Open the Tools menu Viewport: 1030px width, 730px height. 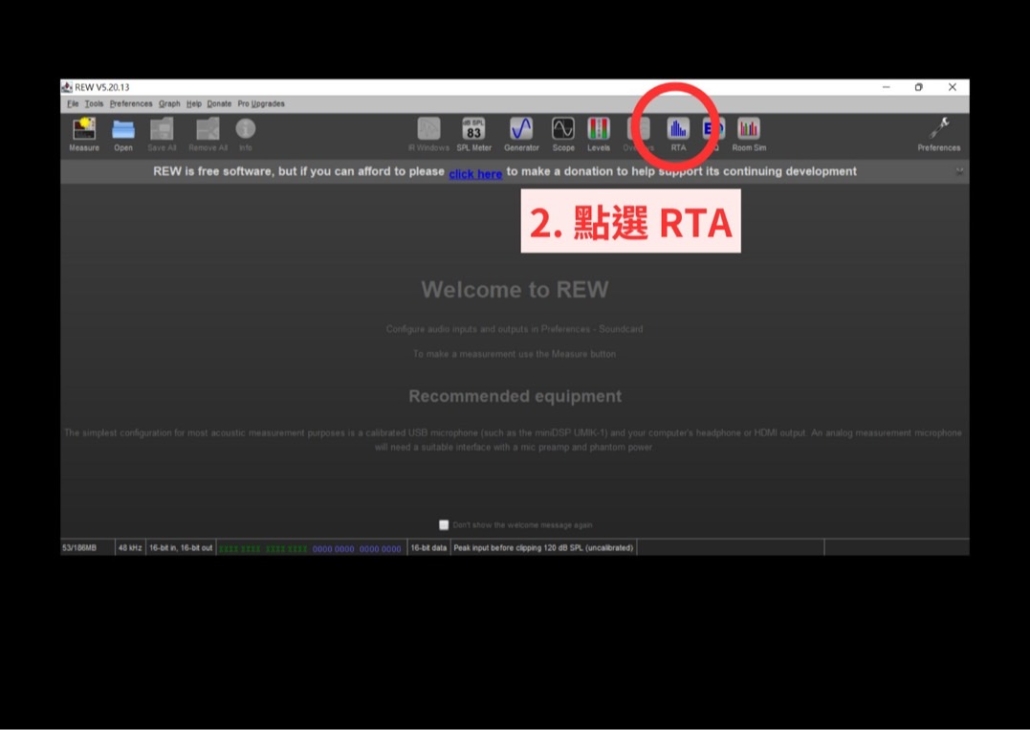click(94, 104)
